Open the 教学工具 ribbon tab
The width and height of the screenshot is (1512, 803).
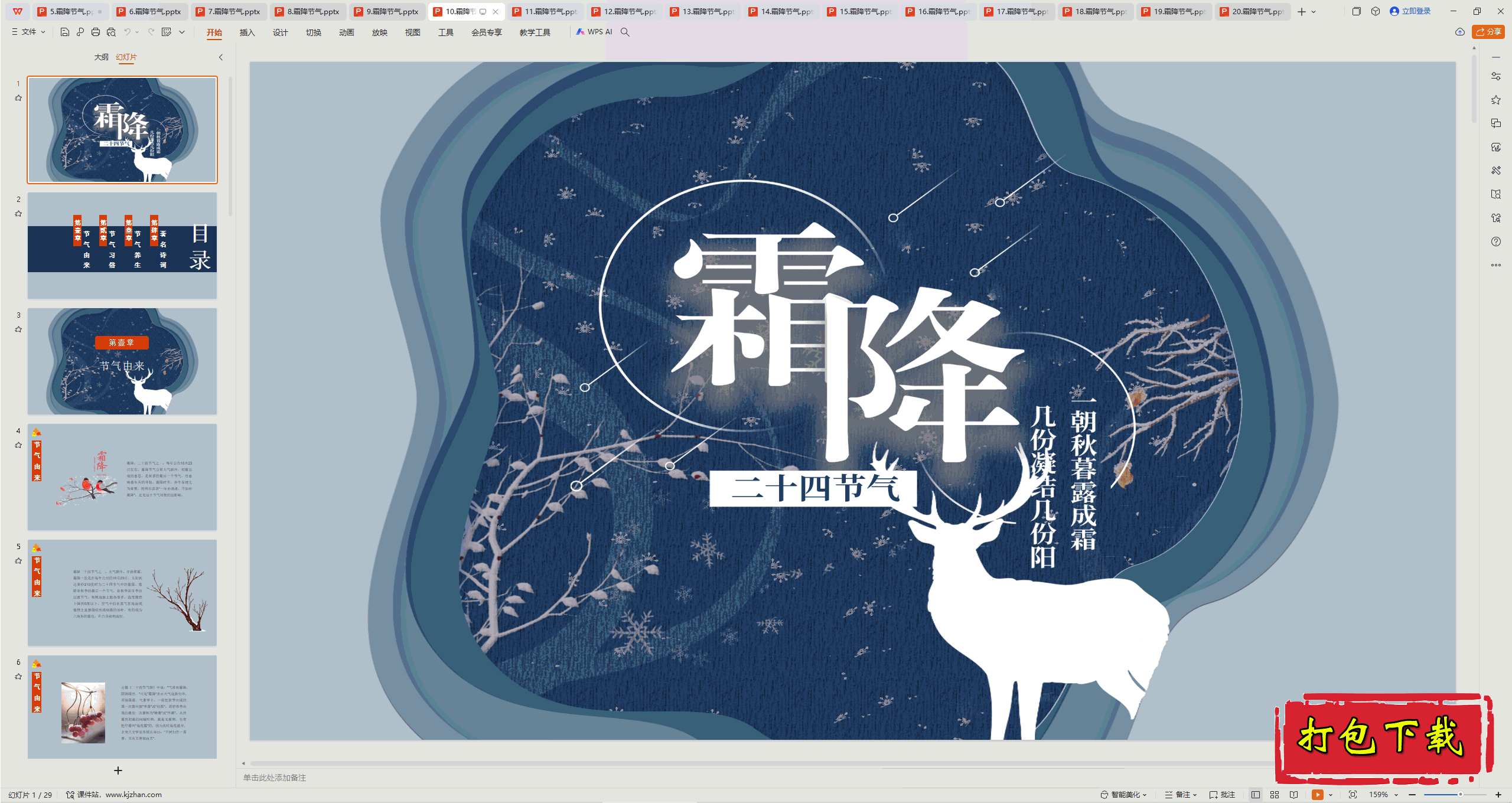535,32
